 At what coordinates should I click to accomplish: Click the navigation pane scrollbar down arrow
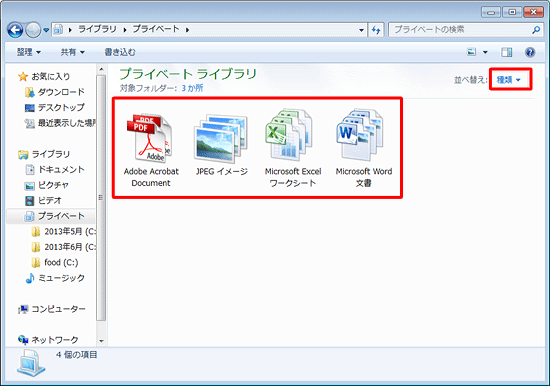click(x=101, y=341)
